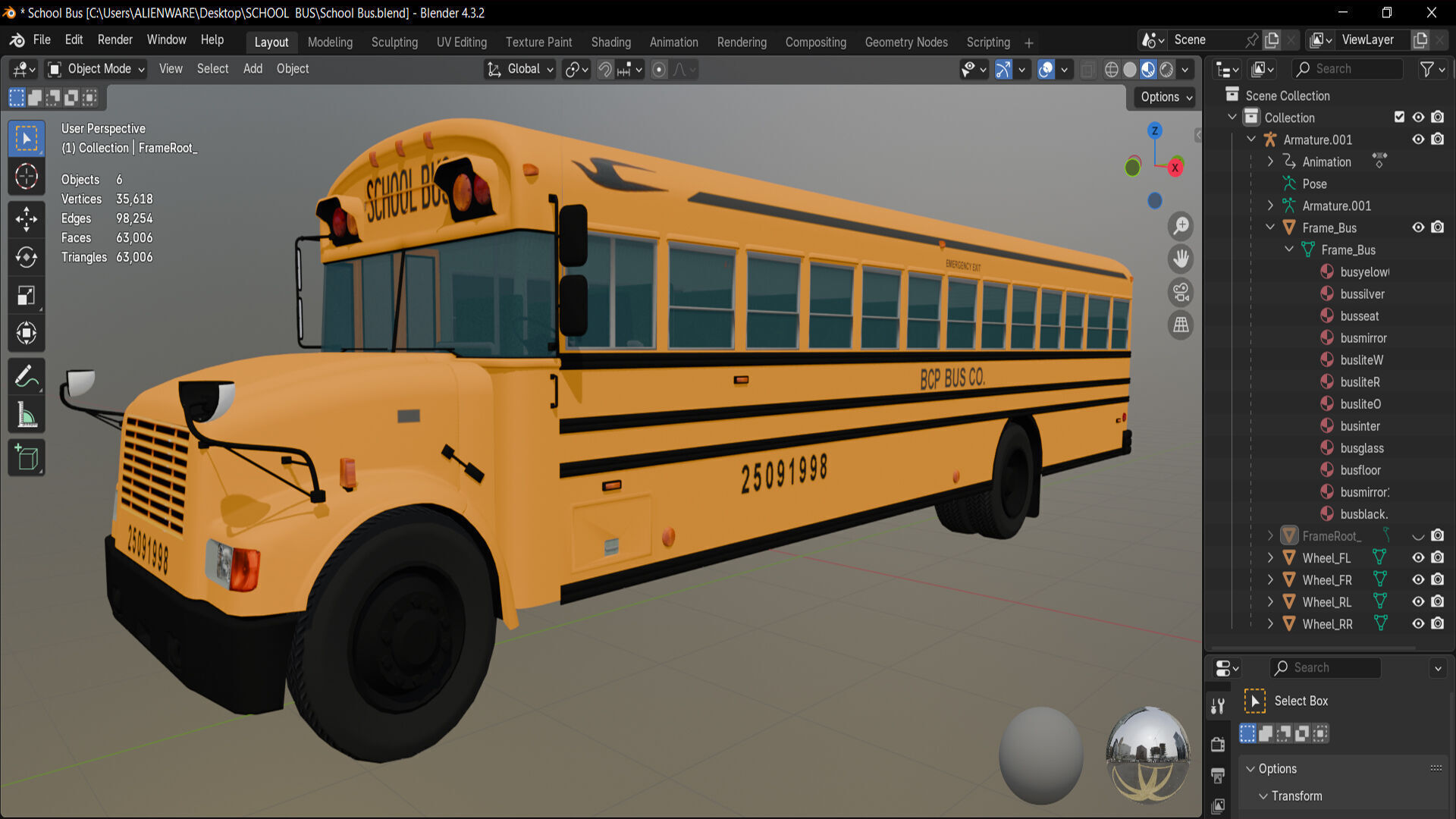
Task: Hide Wheel_FL in viewport
Action: 1417,557
